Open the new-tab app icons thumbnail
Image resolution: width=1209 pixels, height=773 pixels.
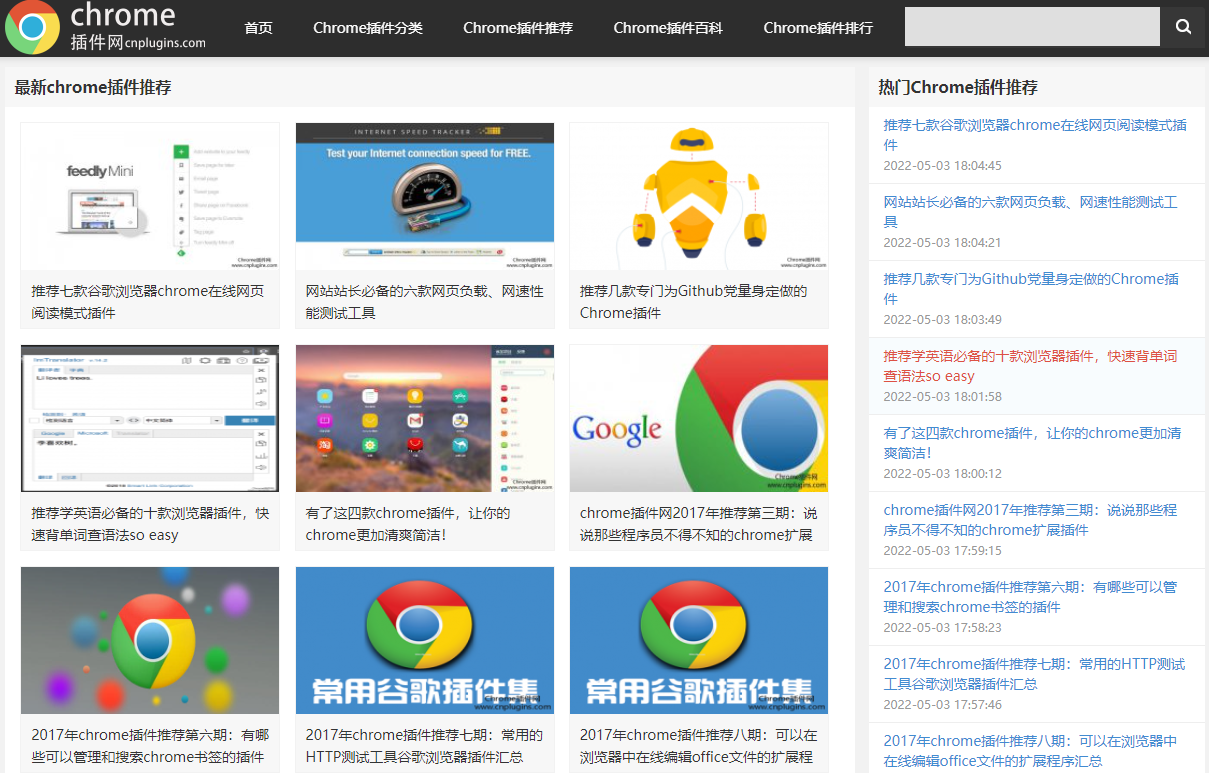[x=425, y=419]
